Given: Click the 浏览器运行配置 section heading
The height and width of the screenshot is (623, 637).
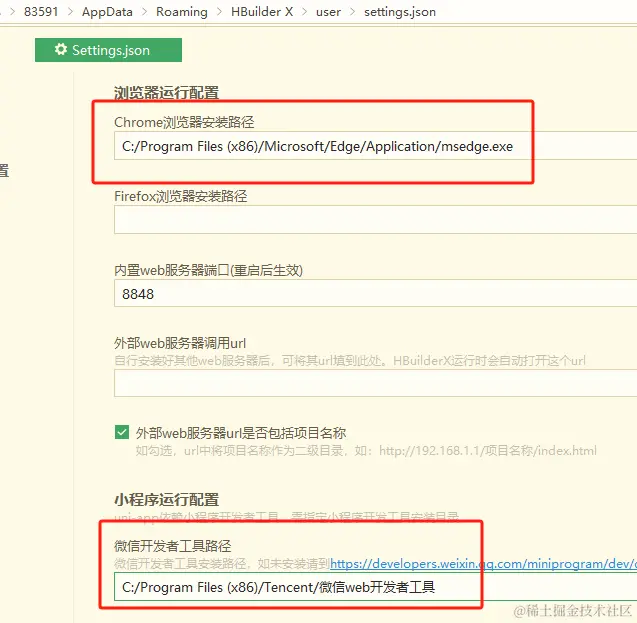Looking at the screenshot, I should (x=167, y=93).
